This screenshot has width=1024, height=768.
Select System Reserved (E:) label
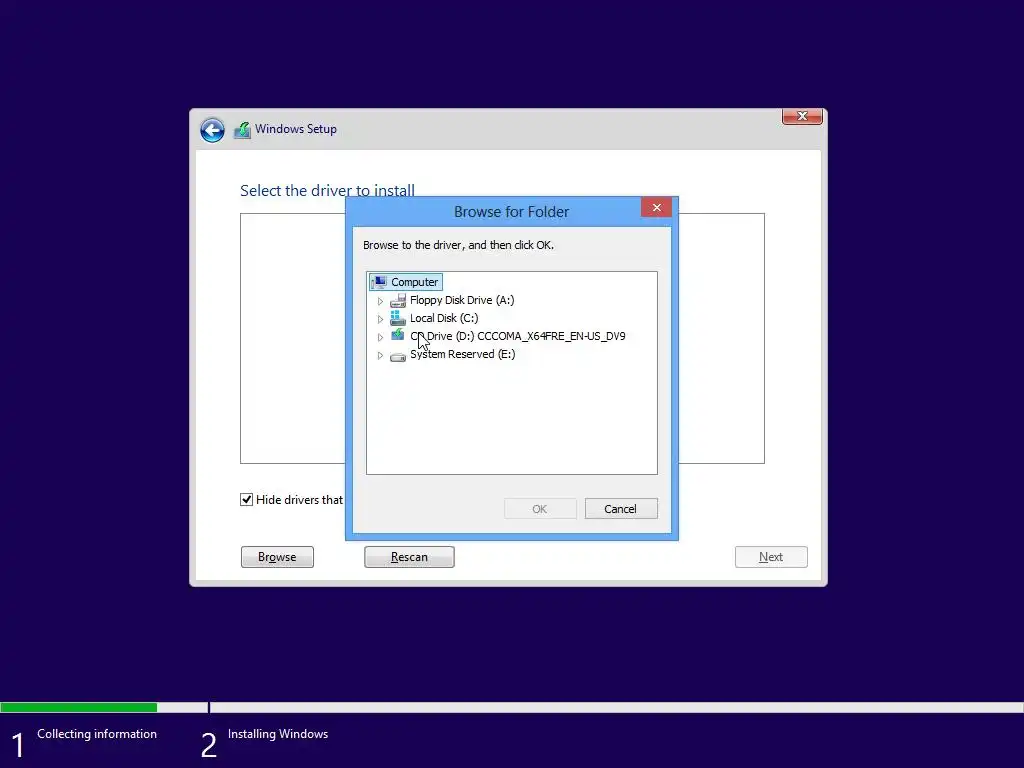462,354
